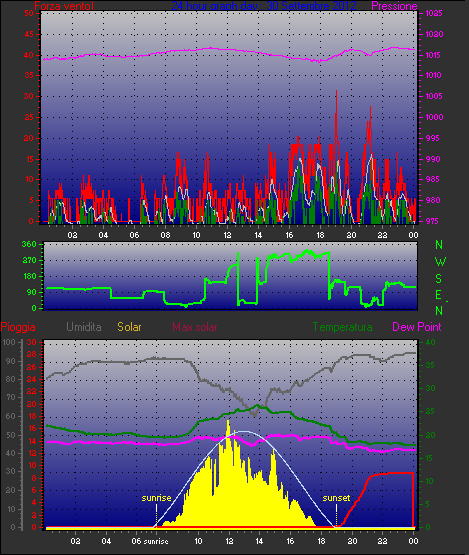Select the E compass letter
The width and height of the screenshot is (469, 555).
pyautogui.click(x=439, y=295)
